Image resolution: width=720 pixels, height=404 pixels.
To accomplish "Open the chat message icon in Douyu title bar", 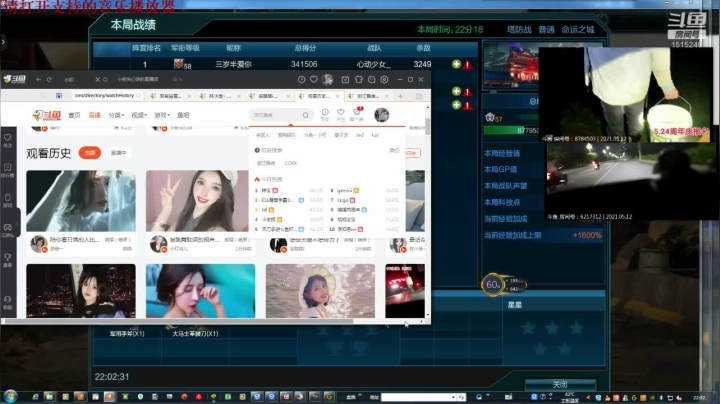I will click(x=371, y=79).
